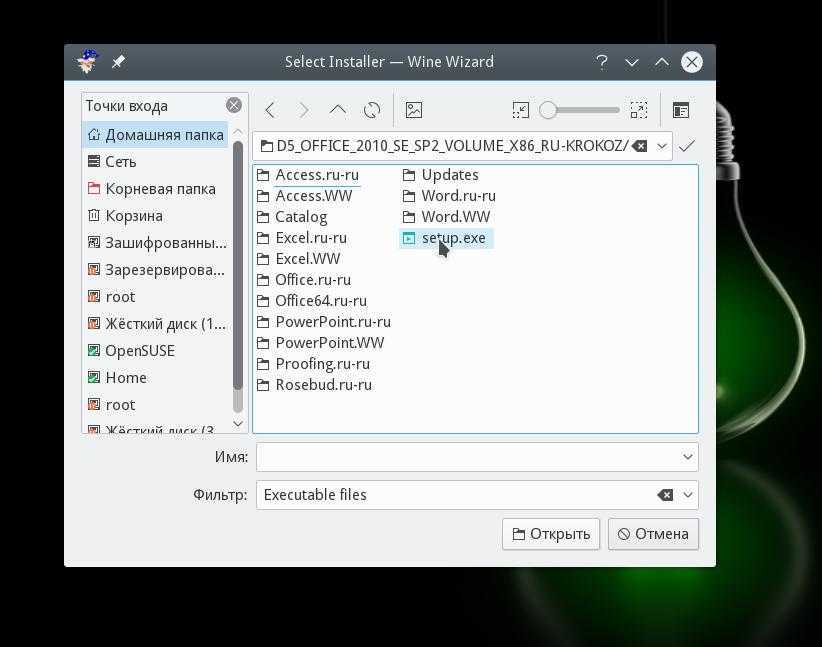Screen dimensions: 822x647
Task: Click the zoom in icon right of slider
Action: click(639, 110)
